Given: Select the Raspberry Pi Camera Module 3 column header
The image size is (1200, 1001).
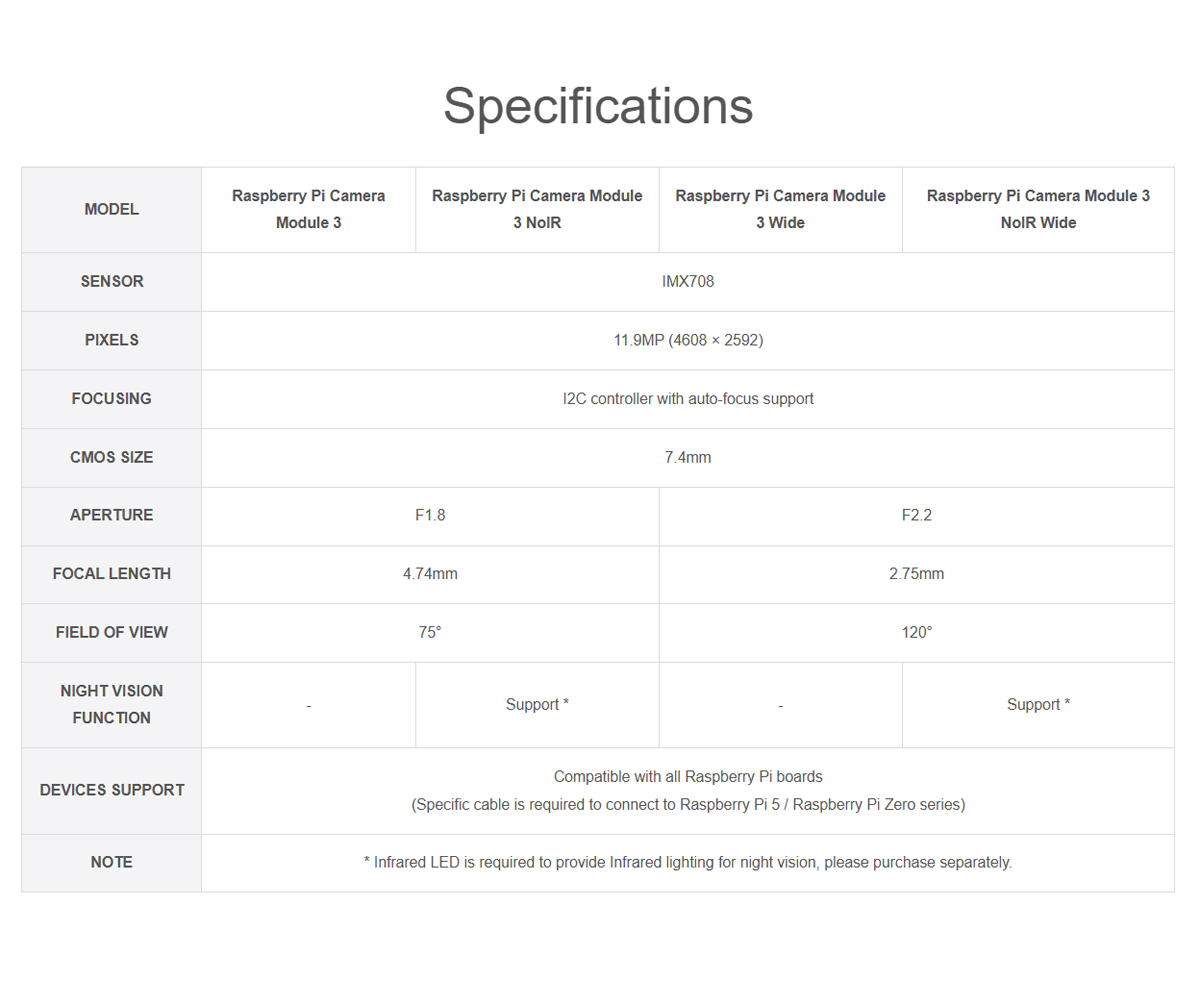Looking at the screenshot, I should point(308,209).
